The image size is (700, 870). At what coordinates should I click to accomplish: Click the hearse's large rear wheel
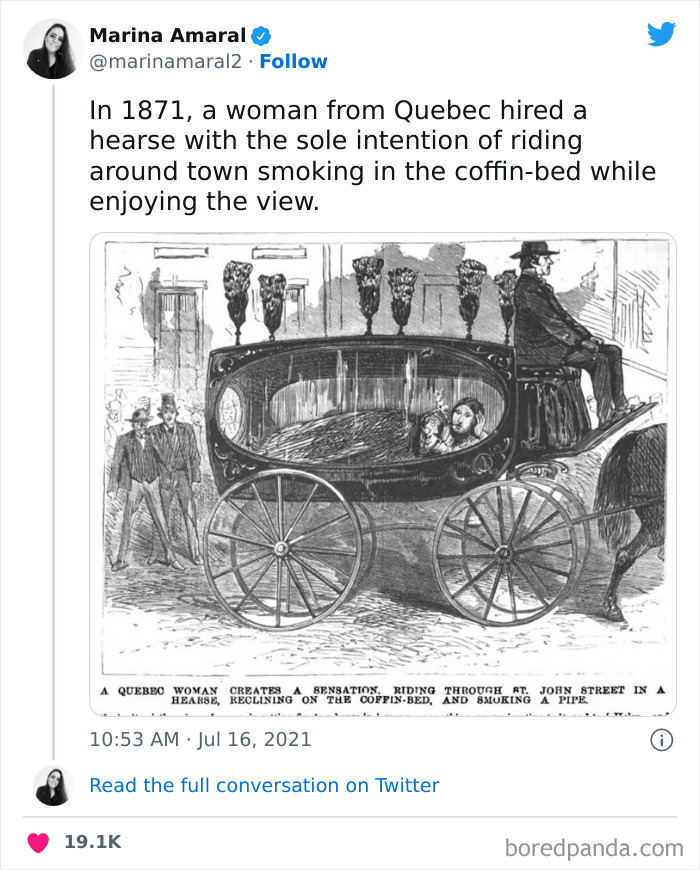pos(283,550)
